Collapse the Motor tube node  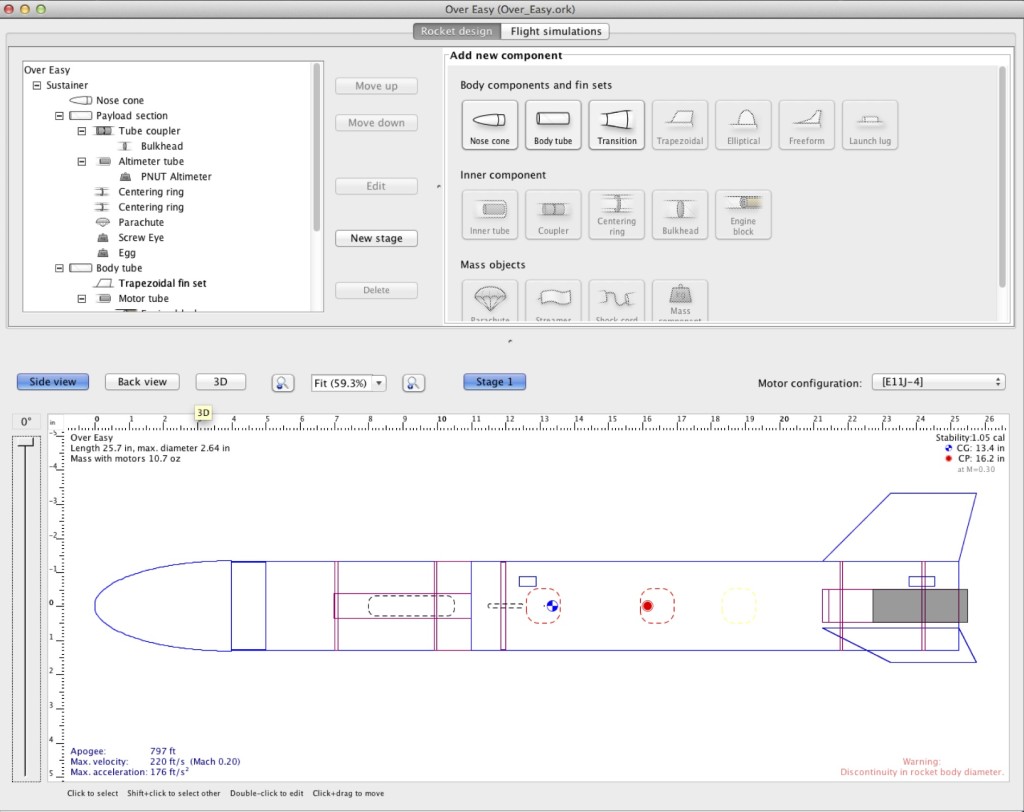point(82,299)
